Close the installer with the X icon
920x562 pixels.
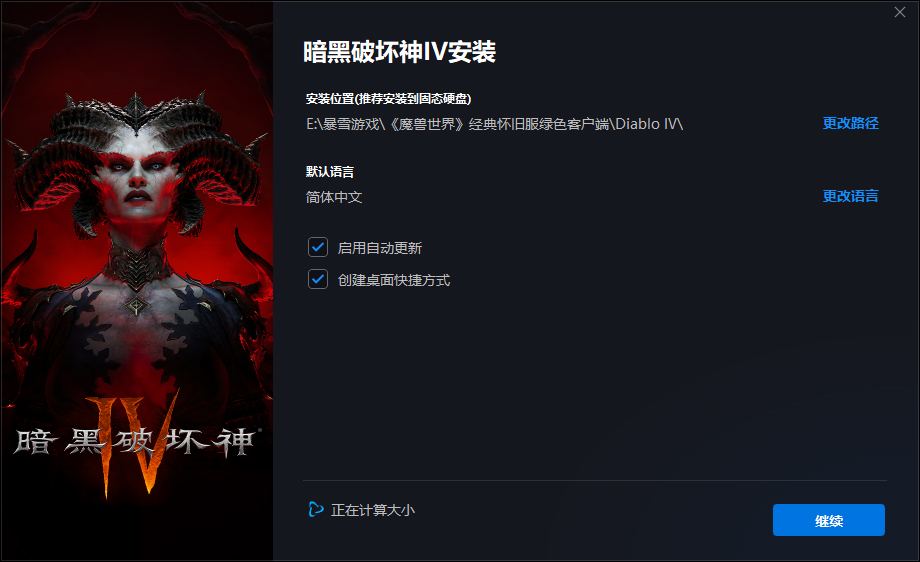coord(899,12)
